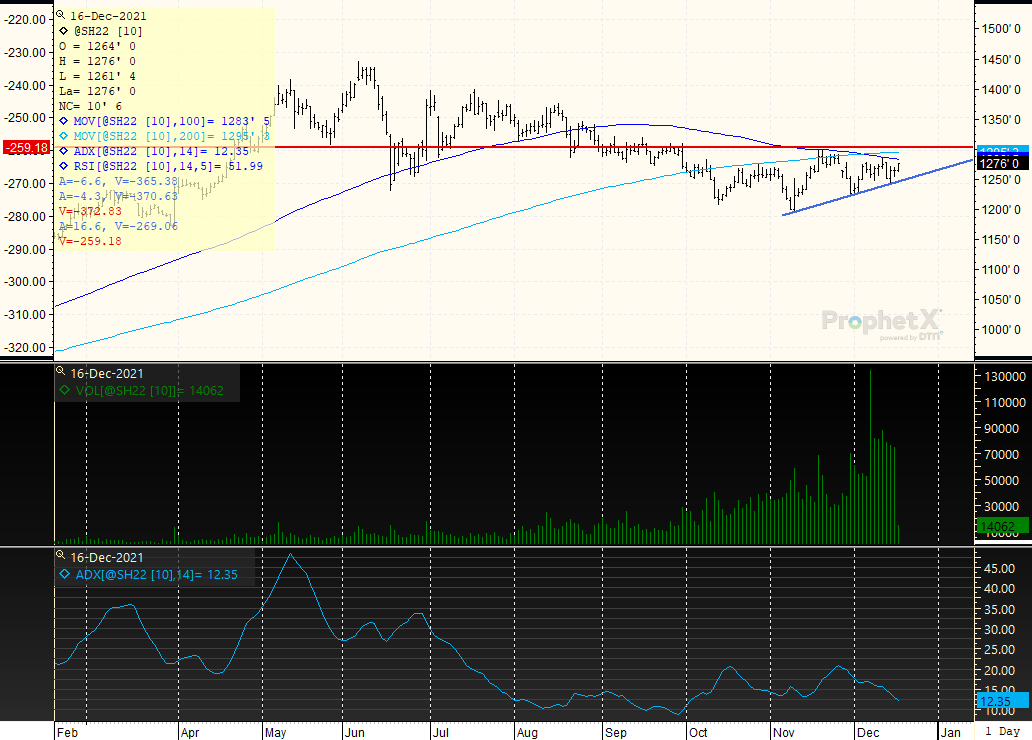Screen dimensions: 1032x740
Task: Click the red -259.18 label on left axis
Action: coord(27,147)
